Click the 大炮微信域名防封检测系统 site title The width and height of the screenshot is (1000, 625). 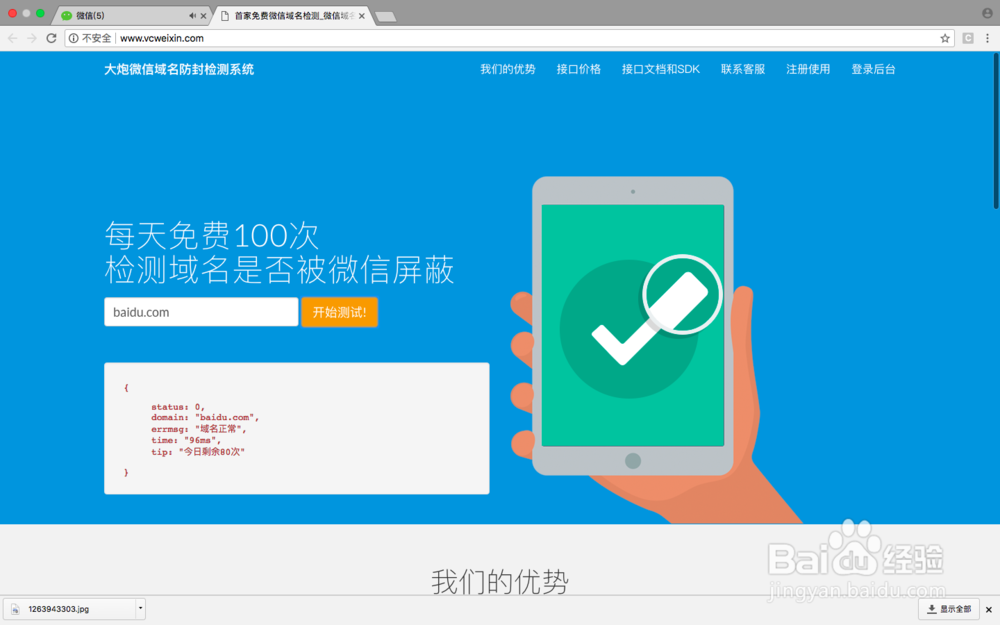point(179,70)
